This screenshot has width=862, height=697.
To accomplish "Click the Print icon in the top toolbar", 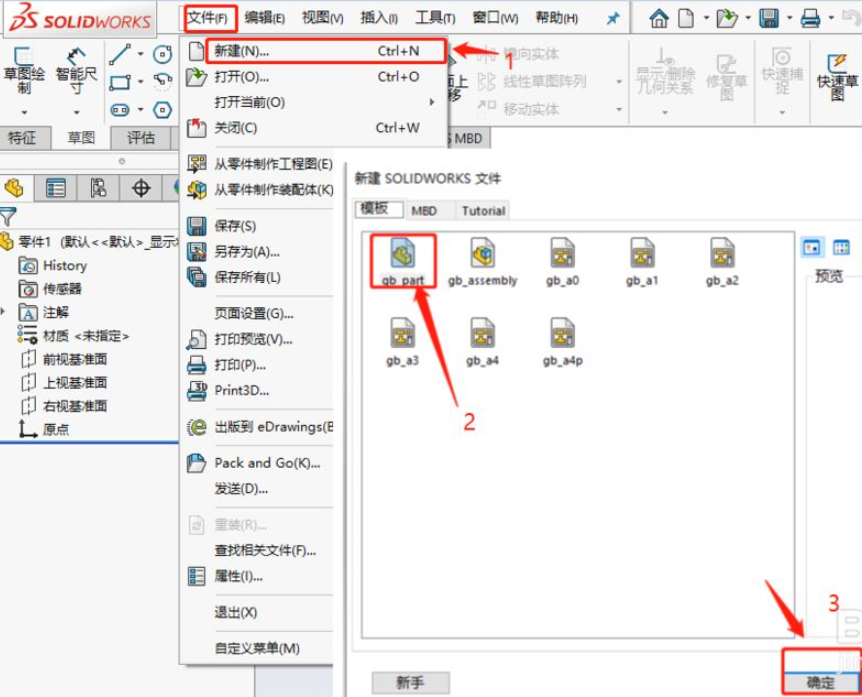I will [x=810, y=19].
